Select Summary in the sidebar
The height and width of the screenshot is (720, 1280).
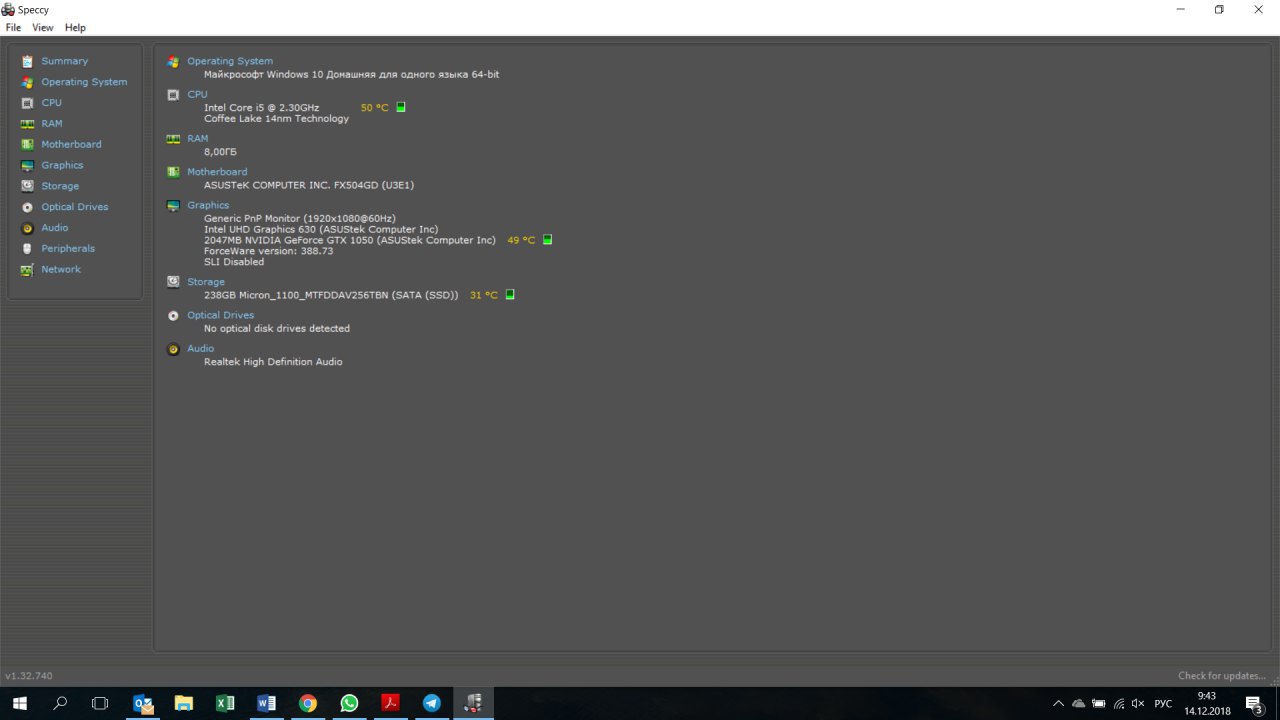(x=64, y=61)
